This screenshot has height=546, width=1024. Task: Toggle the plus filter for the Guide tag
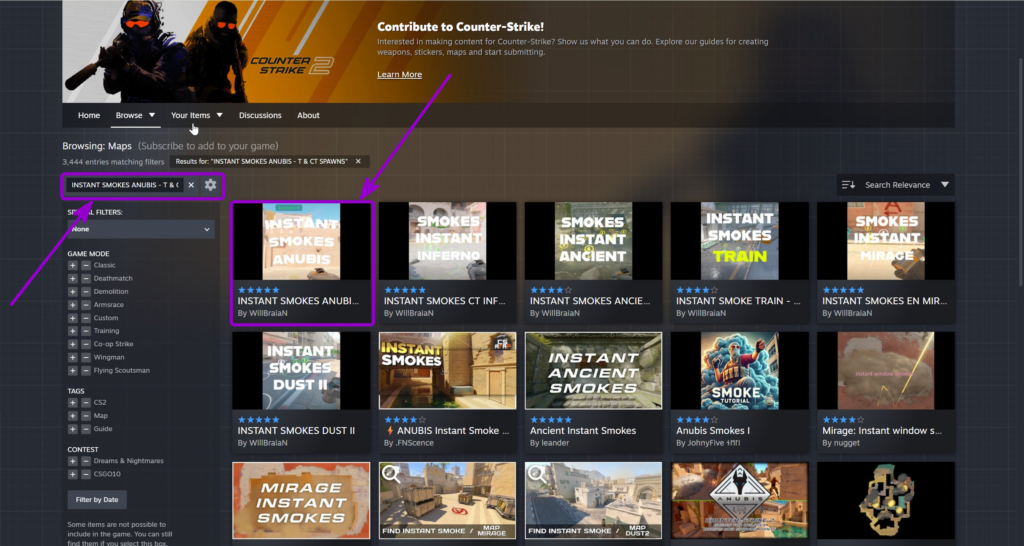click(x=72, y=428)
